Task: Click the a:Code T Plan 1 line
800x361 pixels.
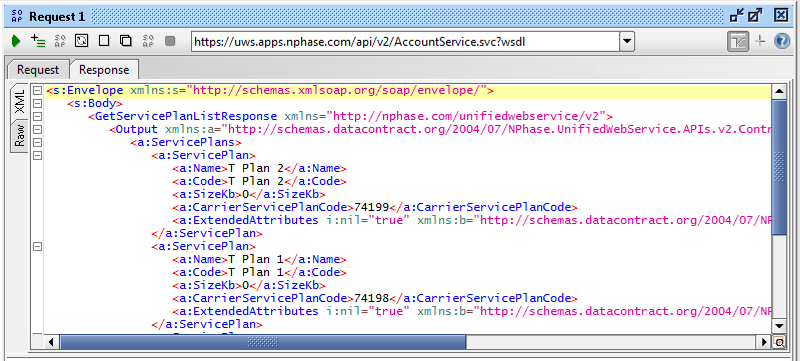Action: (x=259, y=272)
